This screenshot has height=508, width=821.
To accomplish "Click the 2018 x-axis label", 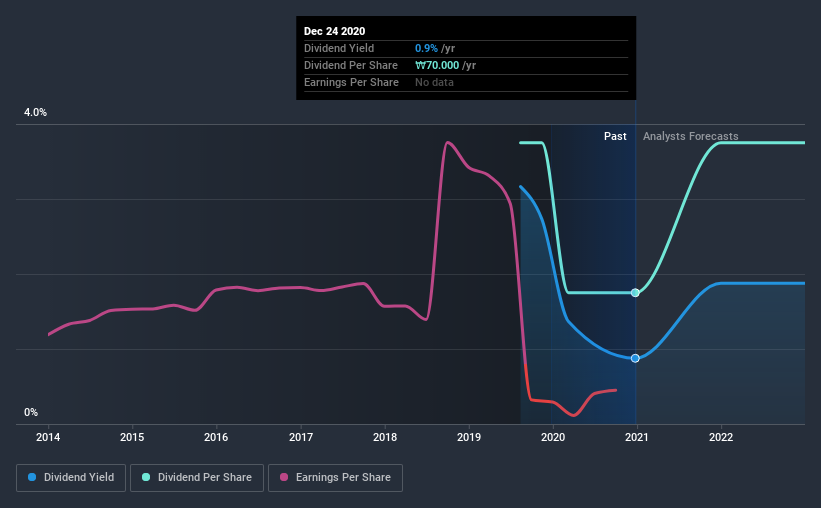I will click(385, 437).
